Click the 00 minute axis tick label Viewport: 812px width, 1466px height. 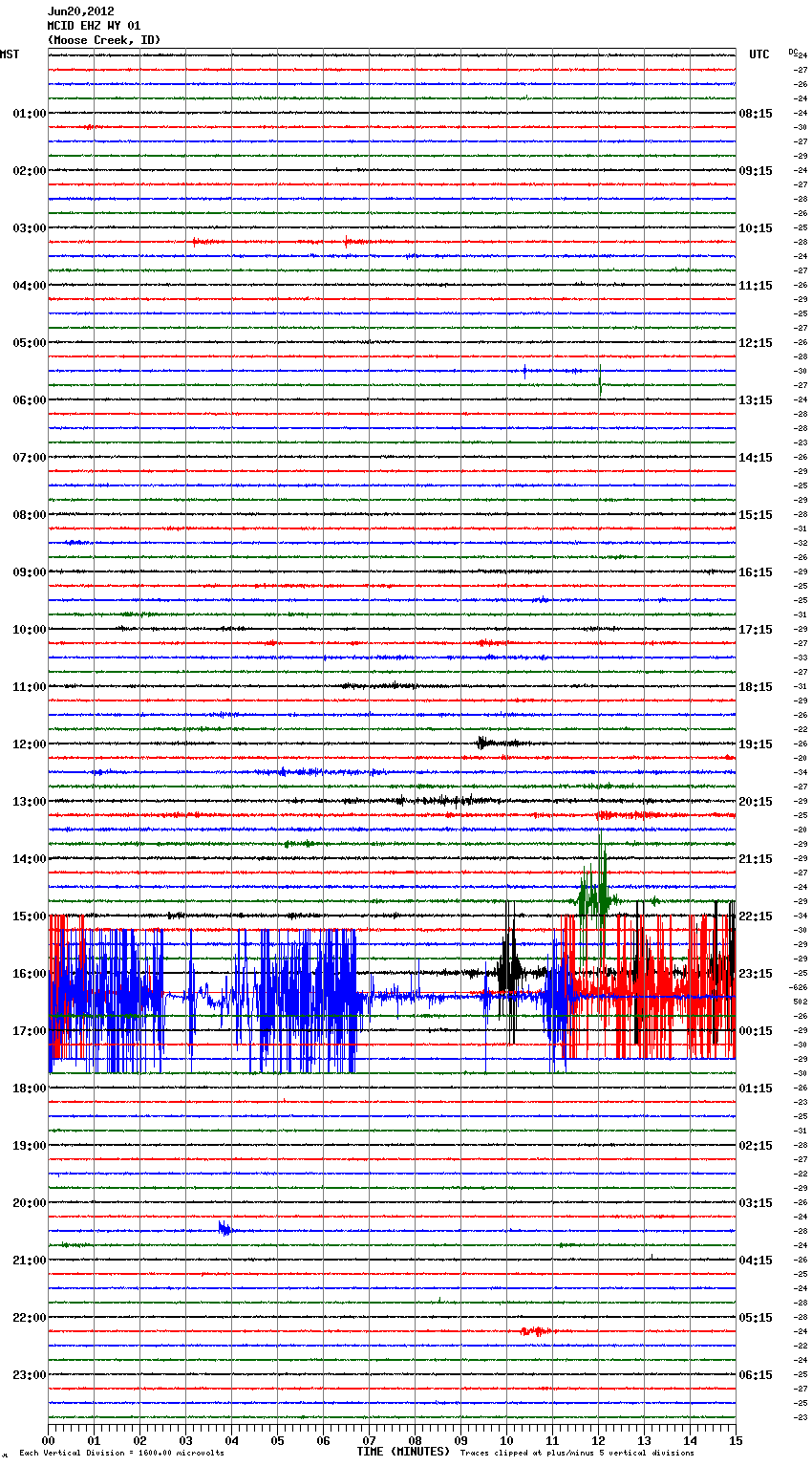(x=49, y=1440)
